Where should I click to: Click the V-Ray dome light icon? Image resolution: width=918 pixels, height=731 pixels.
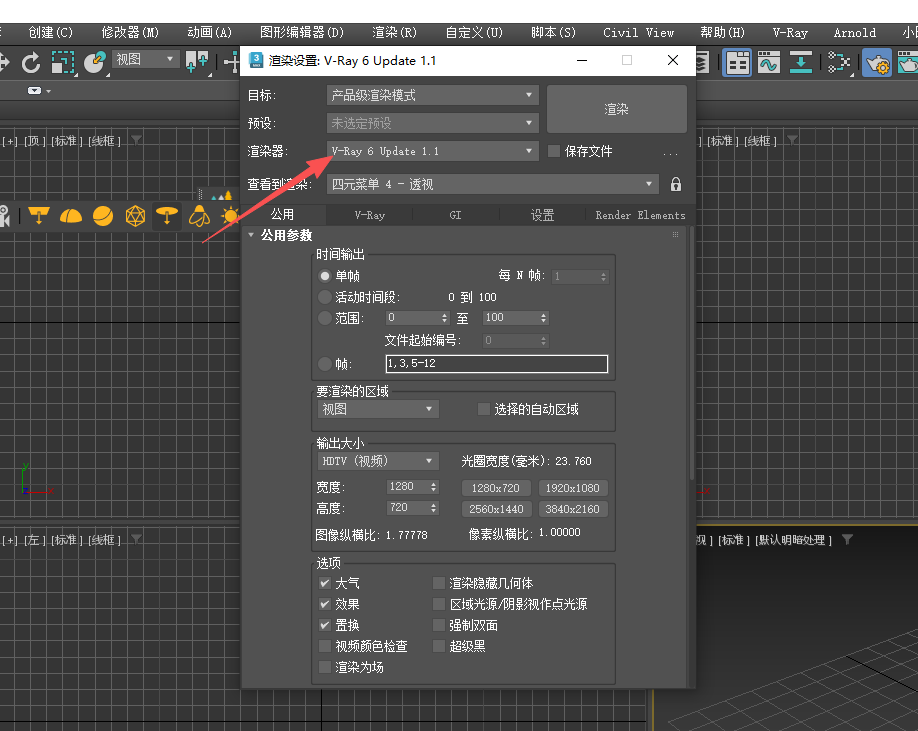[71, 216]
